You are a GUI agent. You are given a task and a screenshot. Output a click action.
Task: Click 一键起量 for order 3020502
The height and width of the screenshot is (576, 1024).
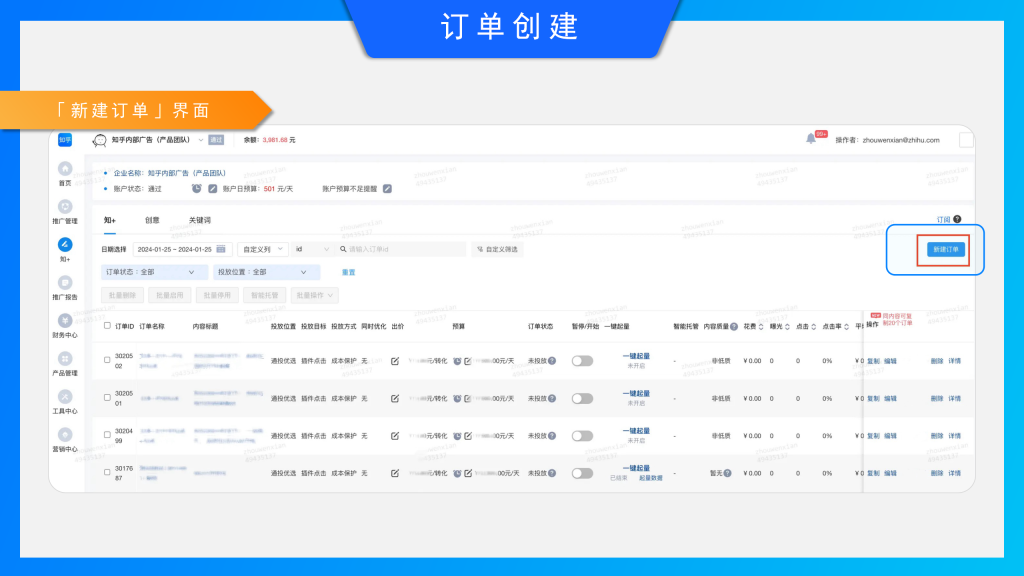[x=636, y=356]
